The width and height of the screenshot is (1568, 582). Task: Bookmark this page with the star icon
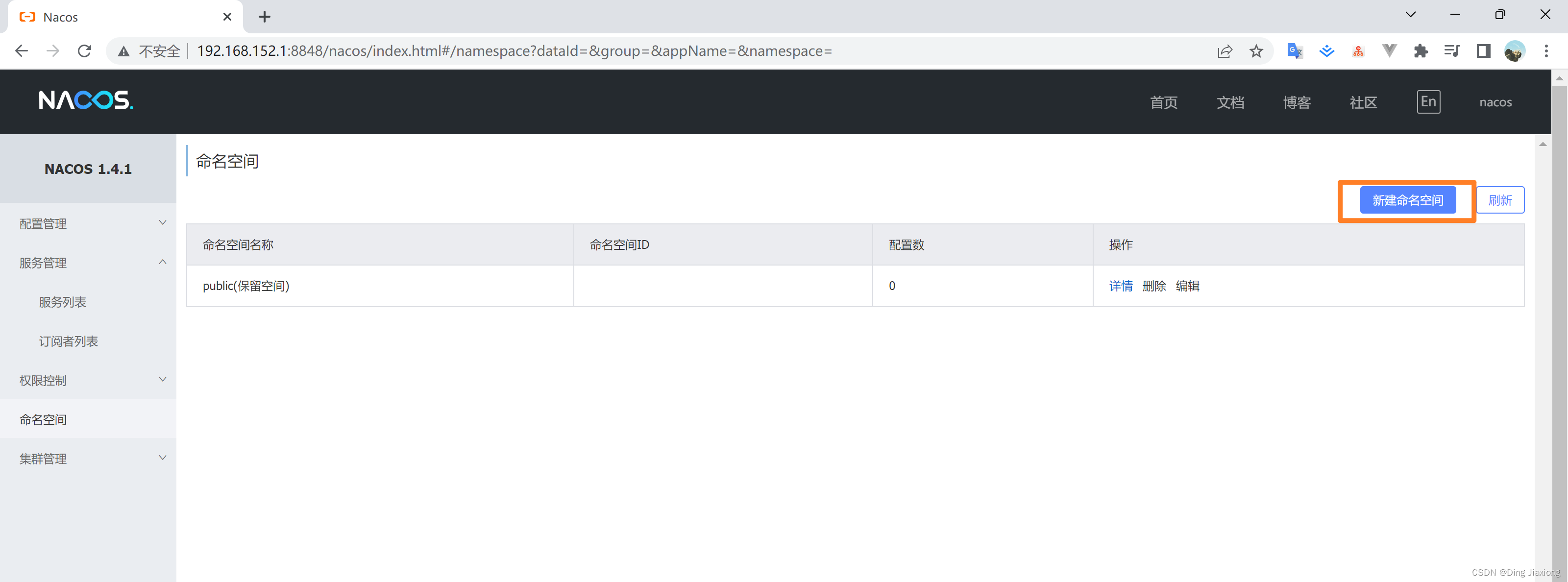click(x=1256, y=51)
